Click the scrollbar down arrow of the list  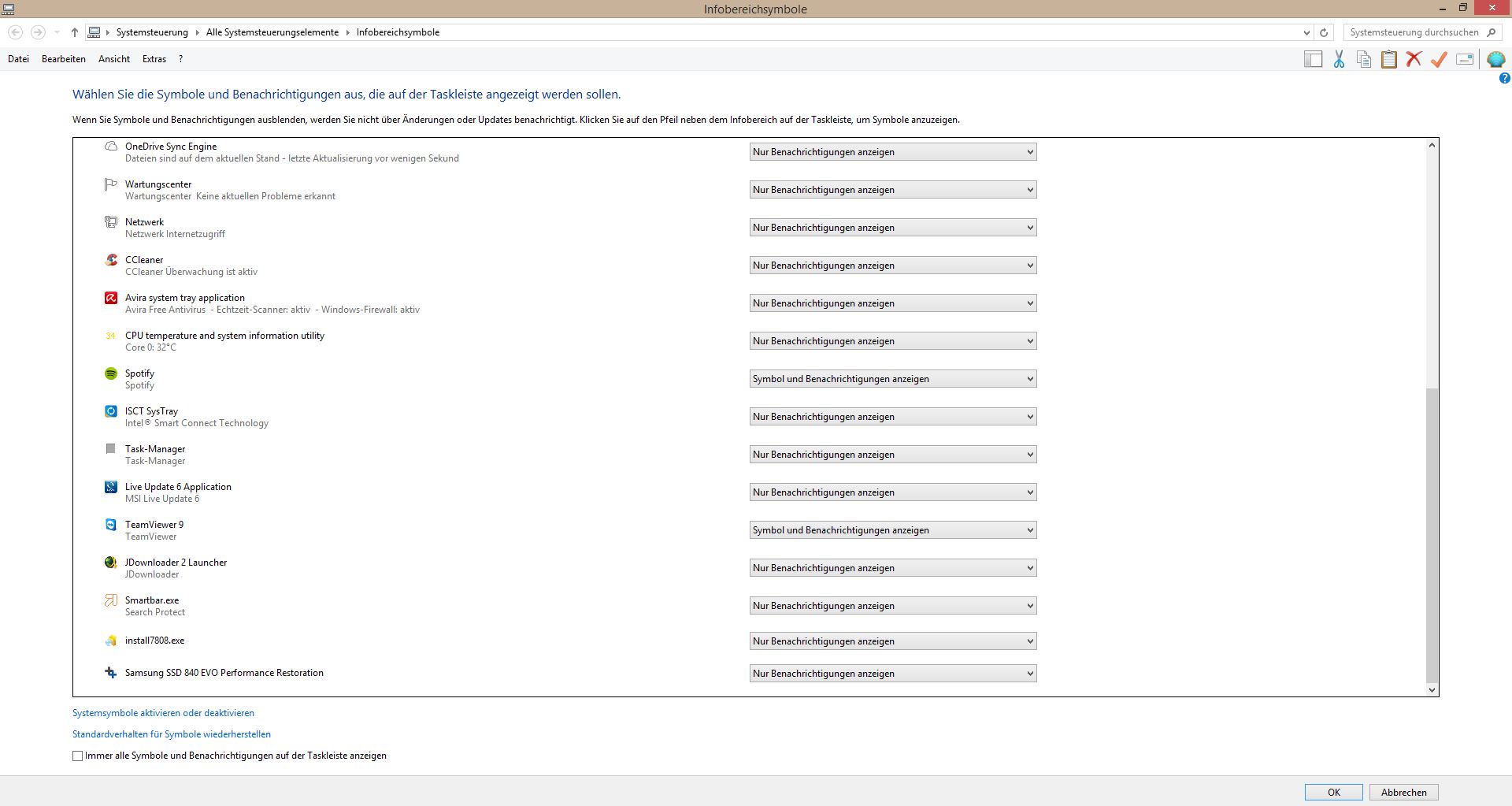pyautogui.click(x=1432, y=689)
